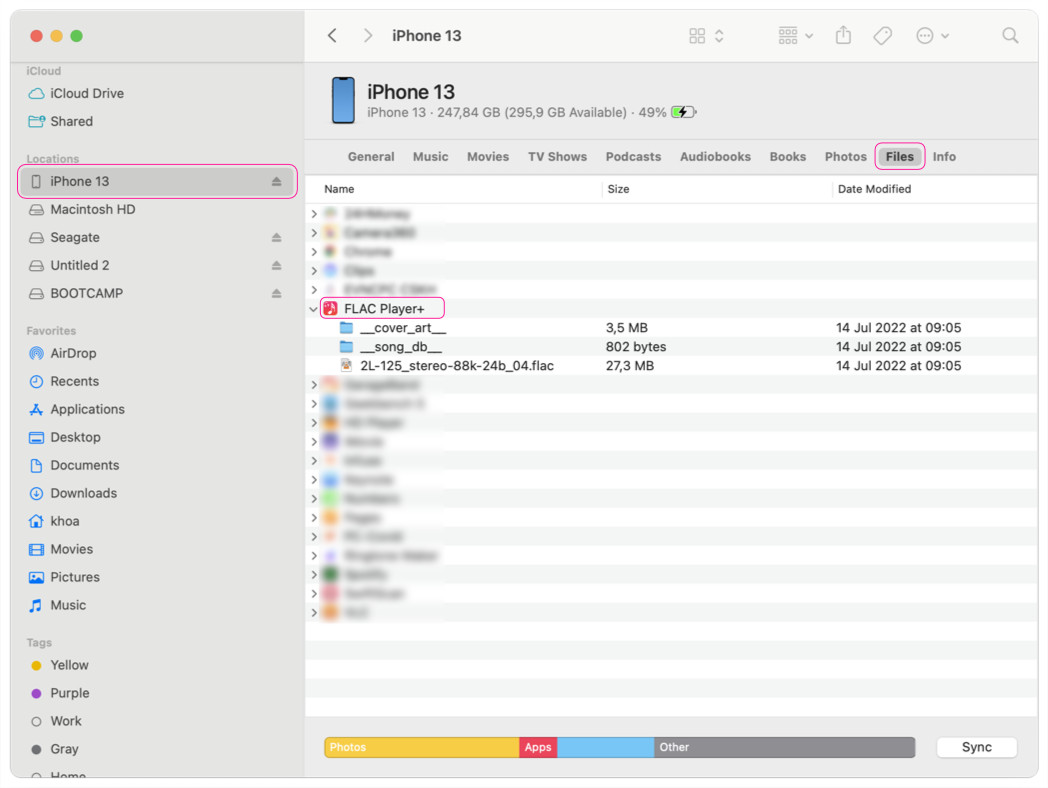This screenshot has width=1048, height=788.
Task: Switch to the Music tab
Action: click(430, 157)
